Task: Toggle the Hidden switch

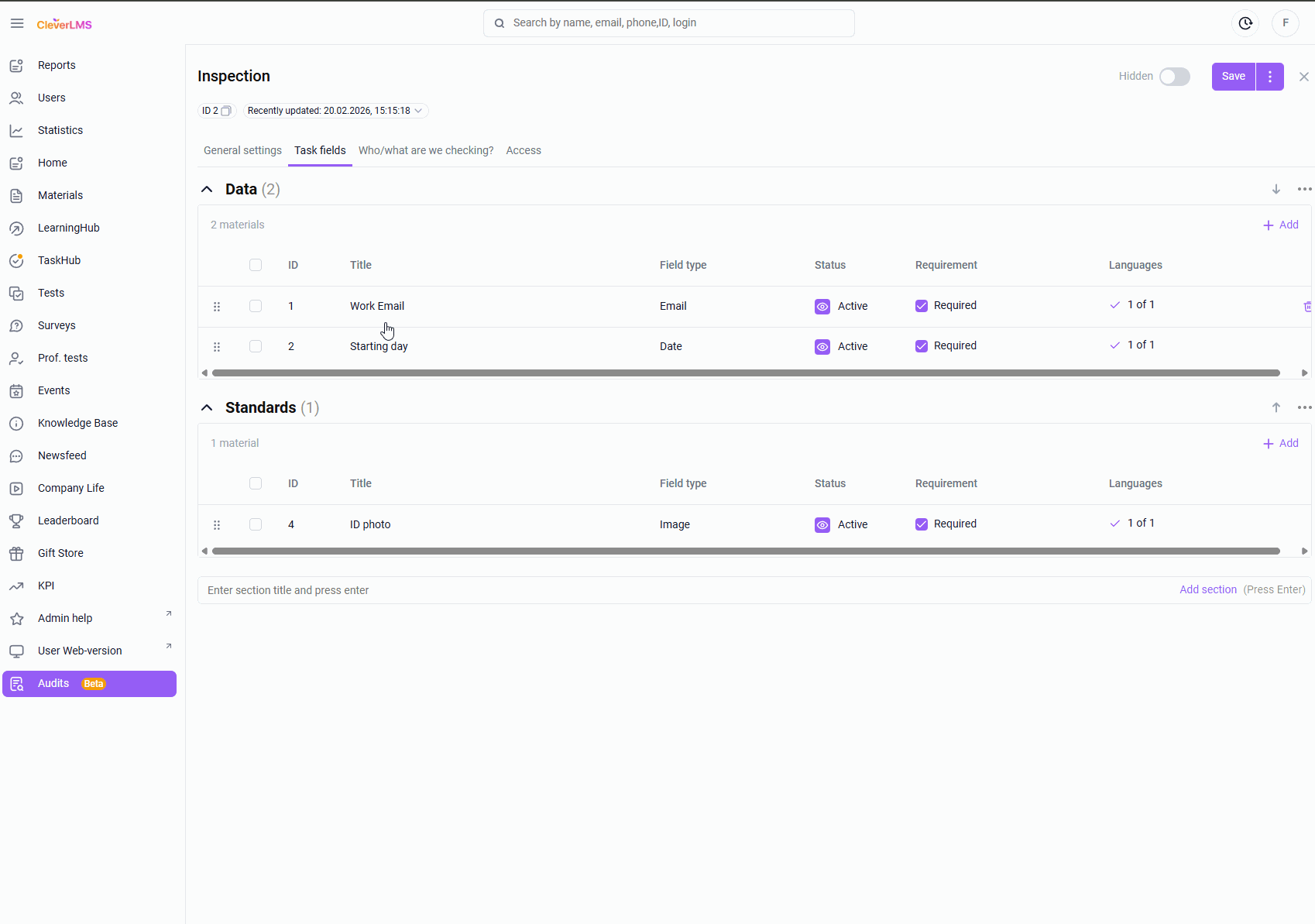Action: pos(1174,77)
